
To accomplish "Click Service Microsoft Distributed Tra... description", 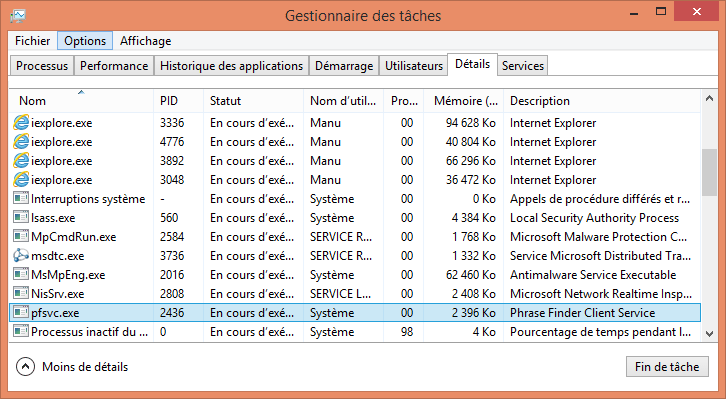I will point(601,256).
